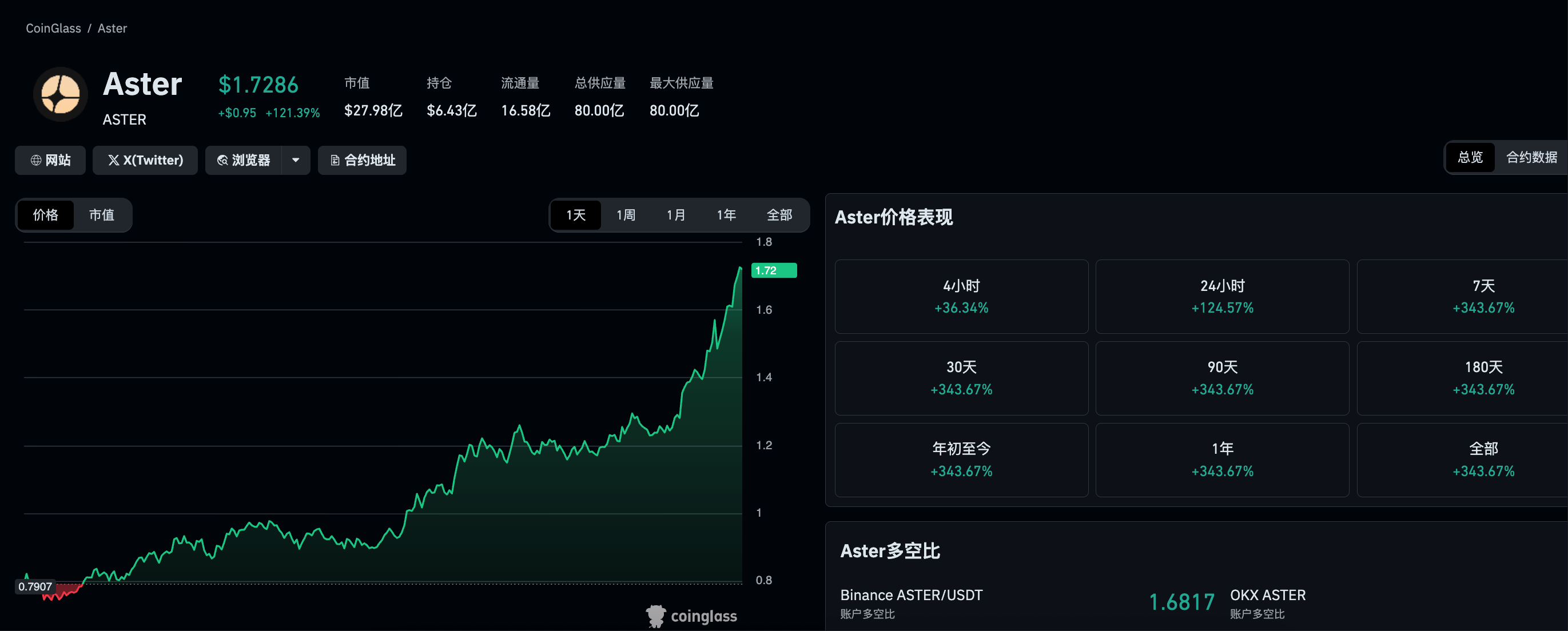The image size is (1568, 631).
Task: Click the 持仓 $6.43亿 value
Action: [452, 110]
